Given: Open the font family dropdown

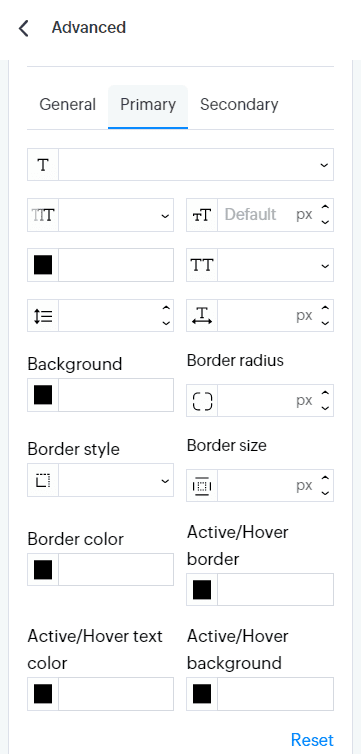Looking at the screenshot, I should pyautogui.click(x=196, y=165).
